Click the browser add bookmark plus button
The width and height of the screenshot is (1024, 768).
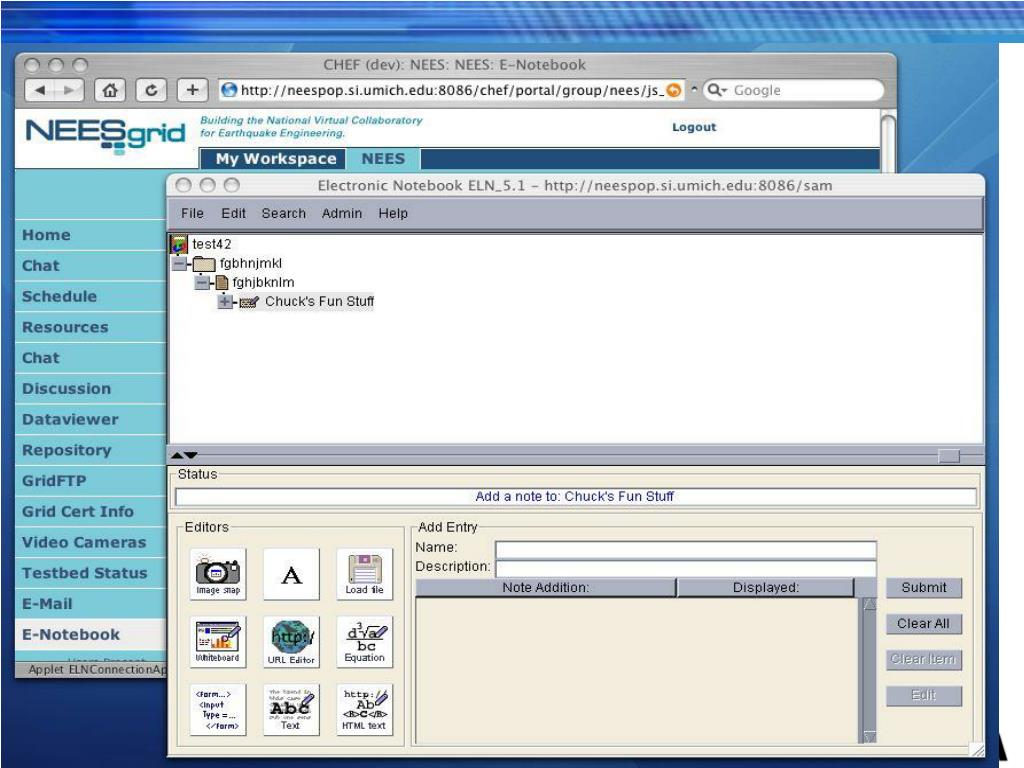coord(192,90)
